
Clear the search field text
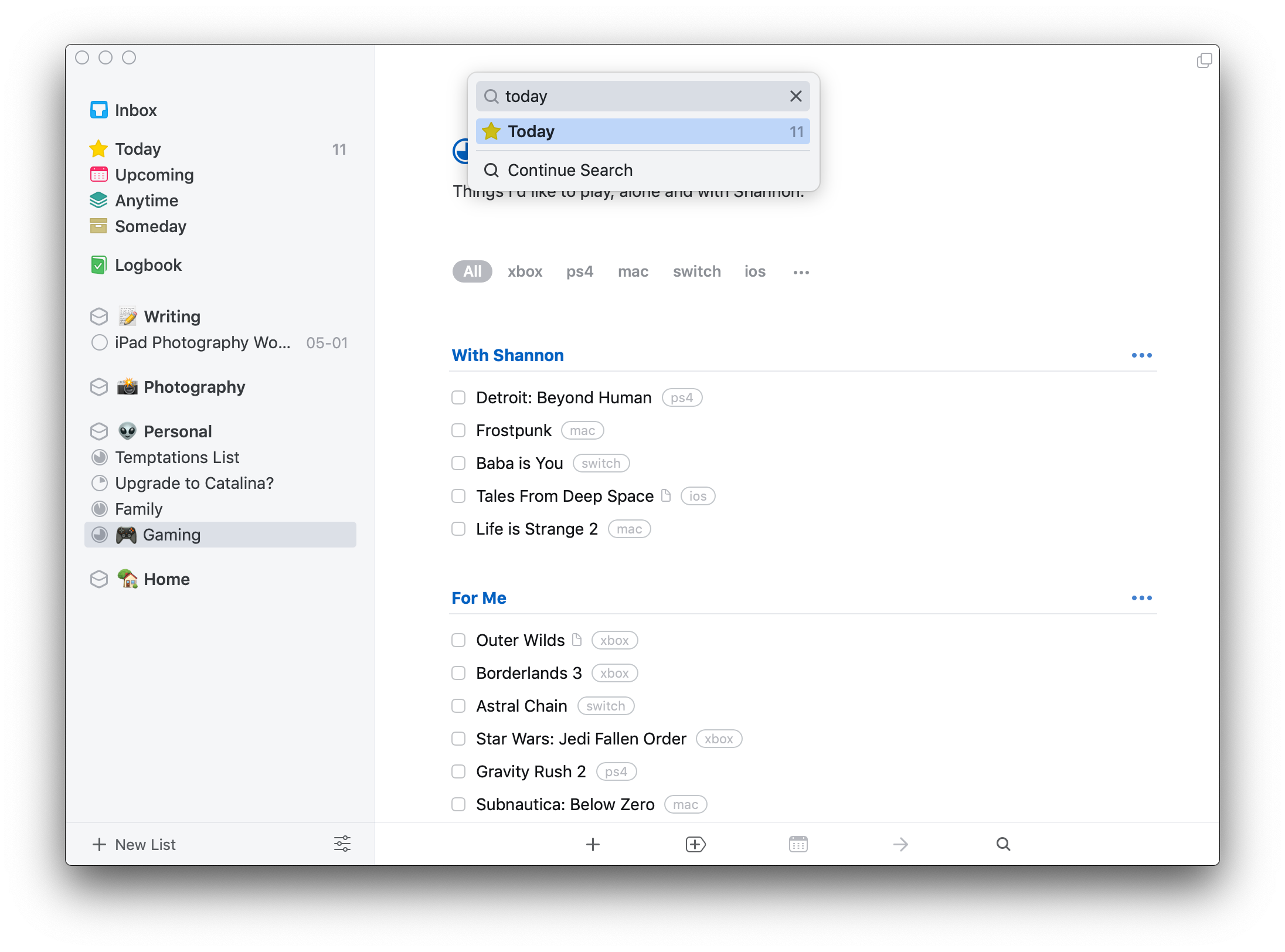tap(796, 96)
